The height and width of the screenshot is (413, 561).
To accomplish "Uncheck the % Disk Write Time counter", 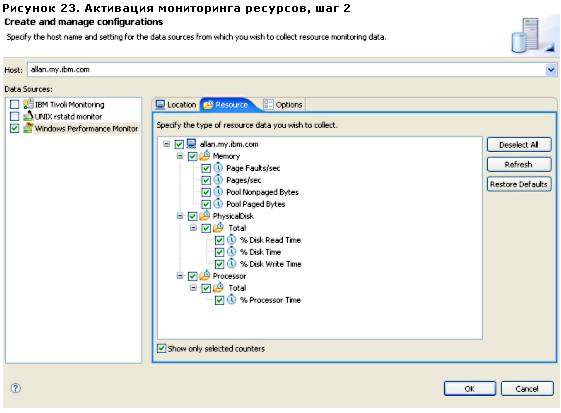I will click(219, 264).
